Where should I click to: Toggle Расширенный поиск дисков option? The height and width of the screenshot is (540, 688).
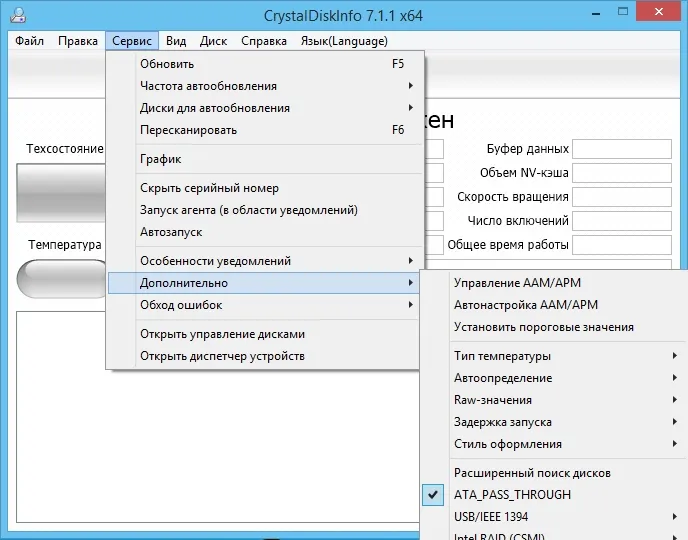click(x=554, y=473)
